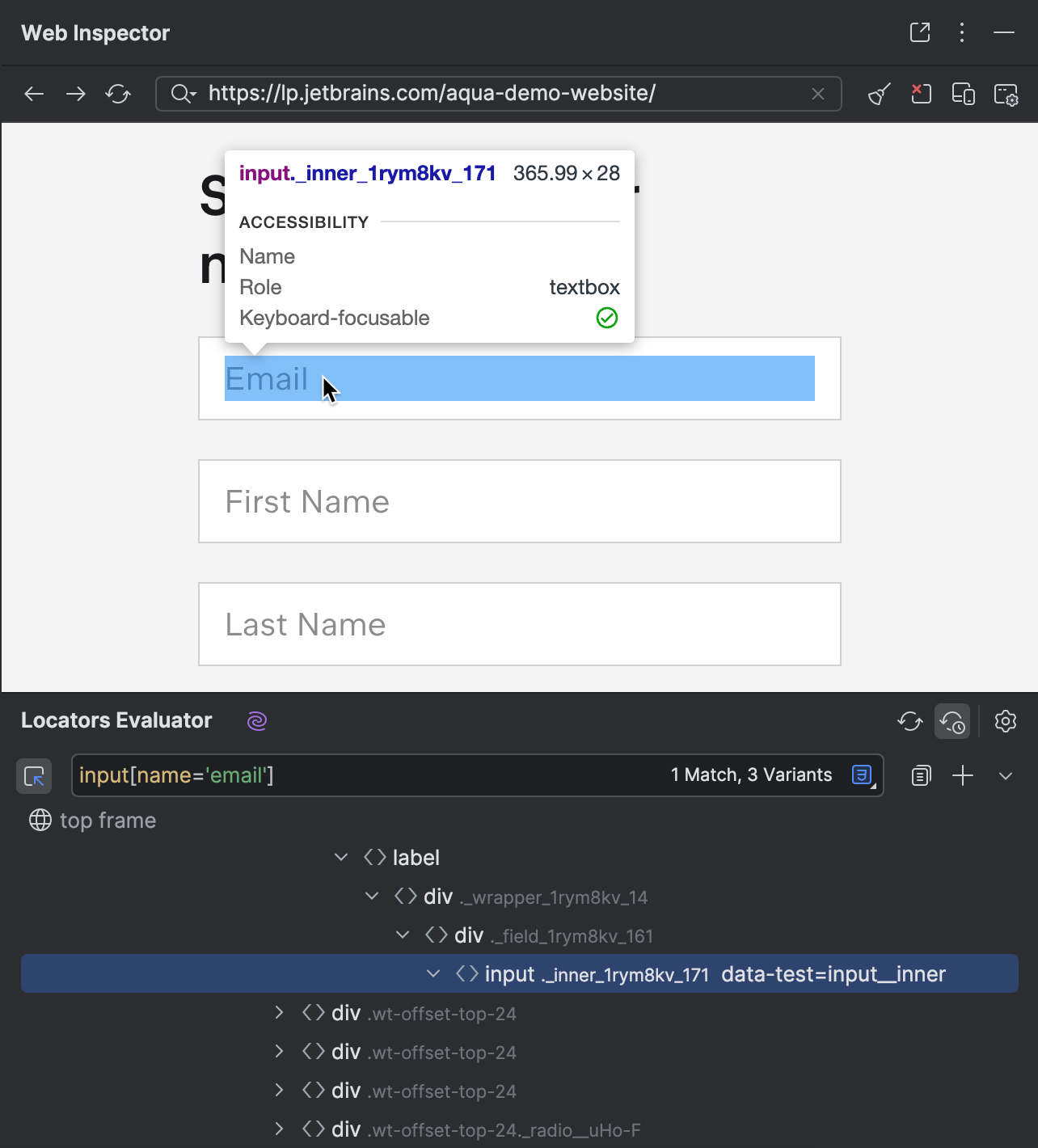This screenshot has width=1038, height=1148.
Task: Reload the page in Web Inspector
Action: click(x=118, y=94)
